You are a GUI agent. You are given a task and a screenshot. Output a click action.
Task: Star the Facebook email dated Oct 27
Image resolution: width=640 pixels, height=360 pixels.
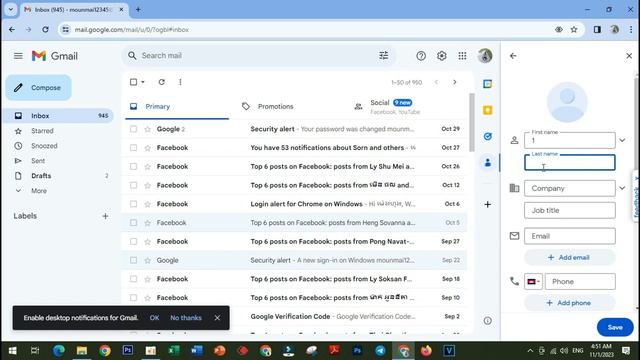(x=147, y=148)
